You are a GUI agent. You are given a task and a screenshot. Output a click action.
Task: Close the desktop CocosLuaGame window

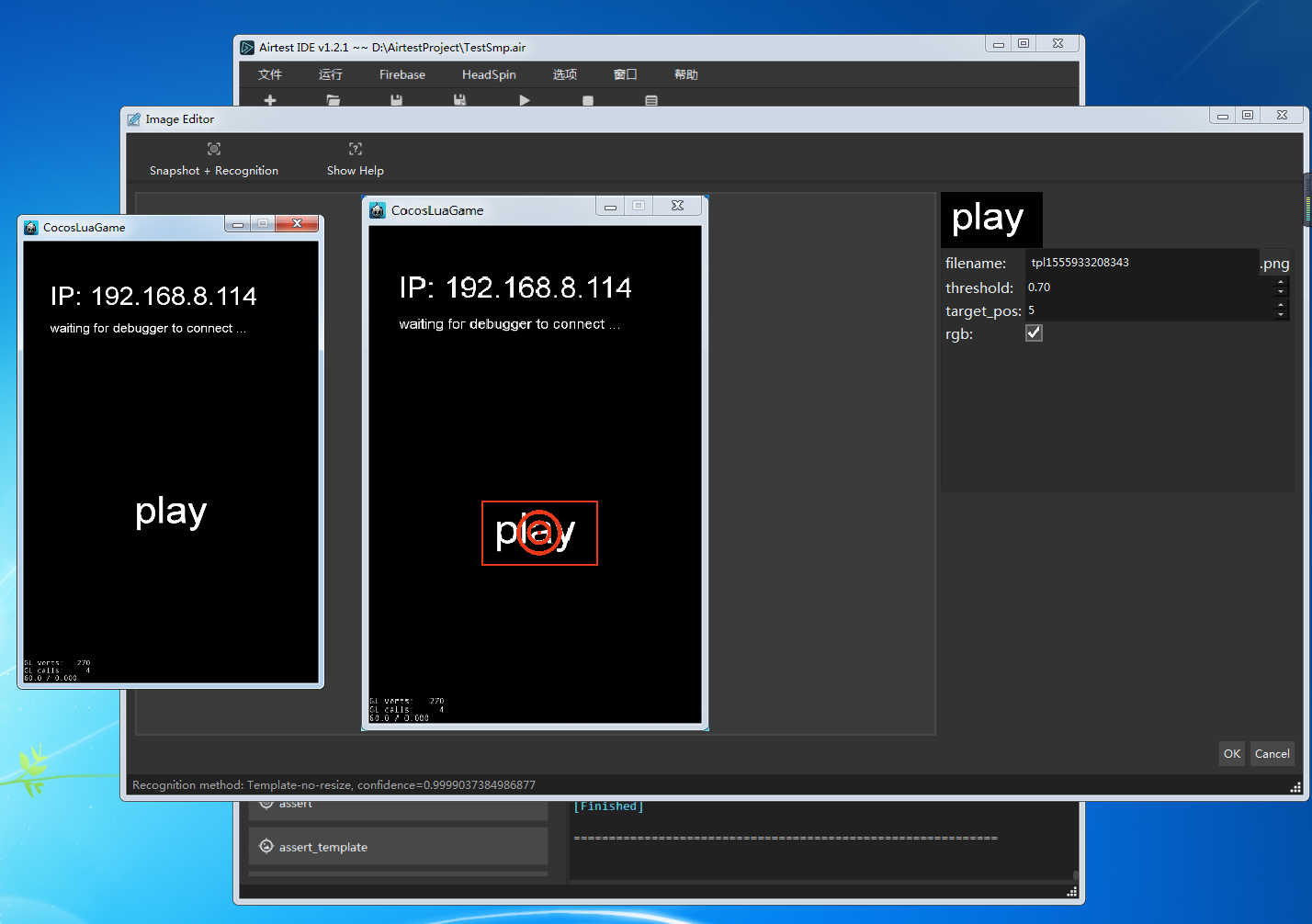click(x=297, y=223)
